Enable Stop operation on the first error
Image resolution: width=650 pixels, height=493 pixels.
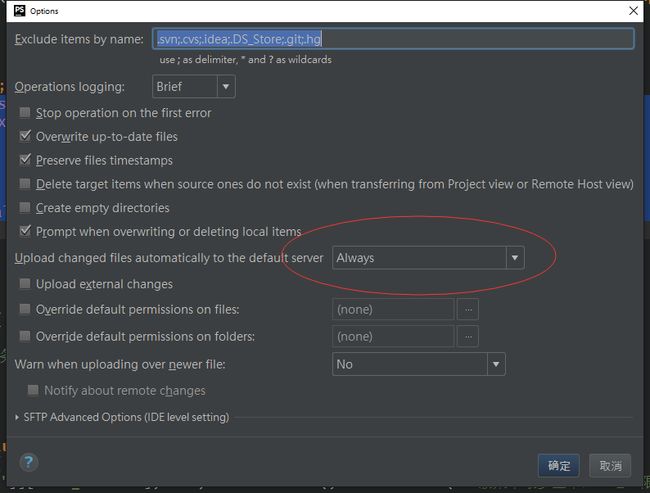[x=25, y=113]
